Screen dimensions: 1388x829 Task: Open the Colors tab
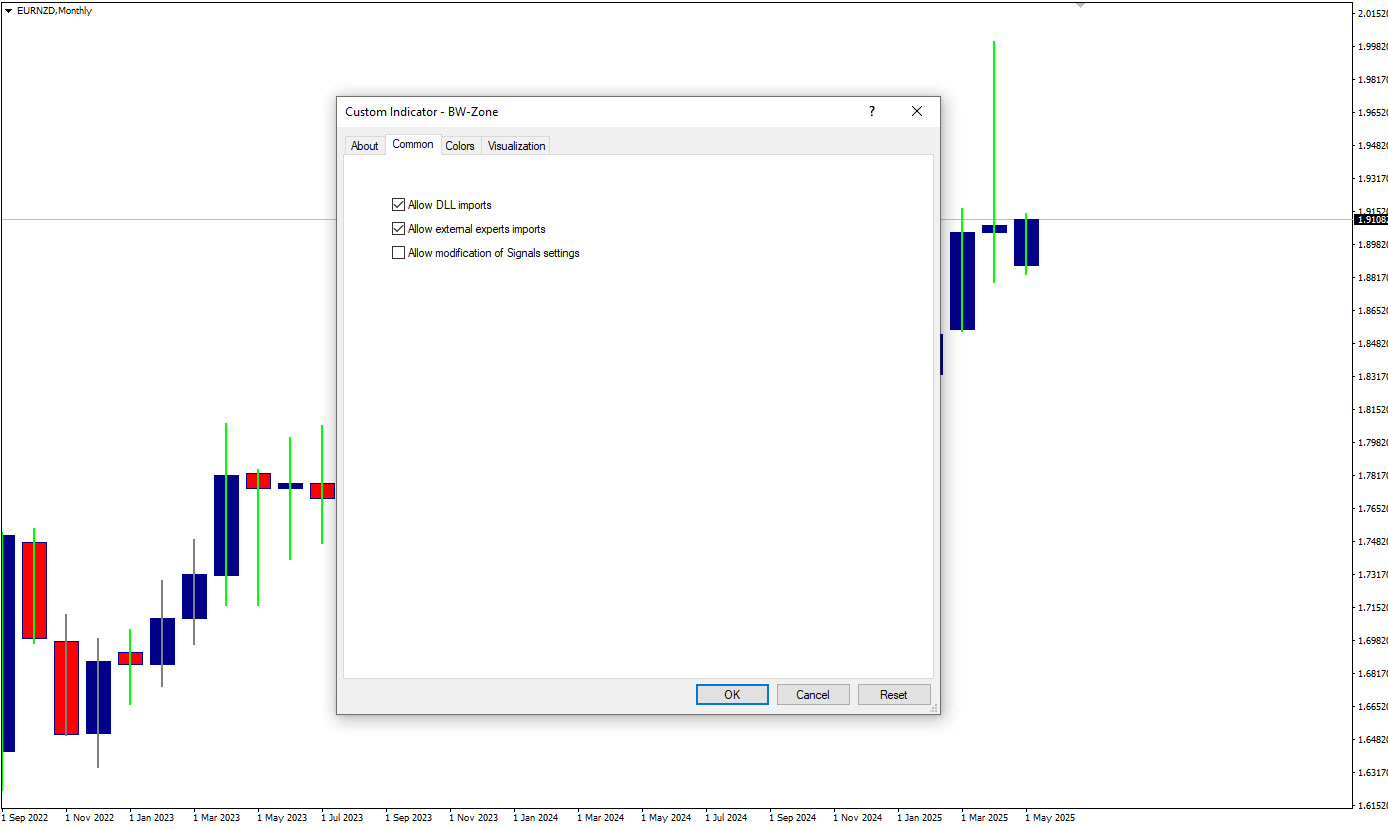pyautogui.click(x=460, y=146)
